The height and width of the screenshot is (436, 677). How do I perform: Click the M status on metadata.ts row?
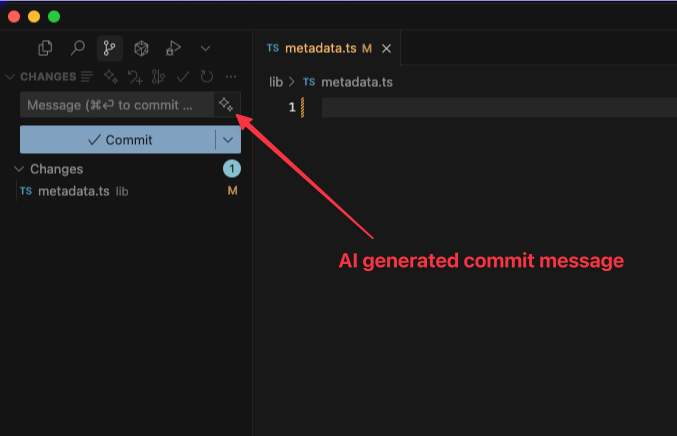(x=232, y=190)
